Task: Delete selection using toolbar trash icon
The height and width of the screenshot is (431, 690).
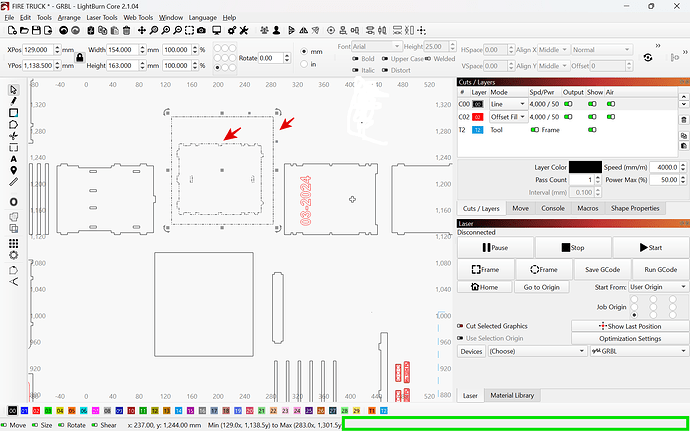Action: [x=126, y=30]
